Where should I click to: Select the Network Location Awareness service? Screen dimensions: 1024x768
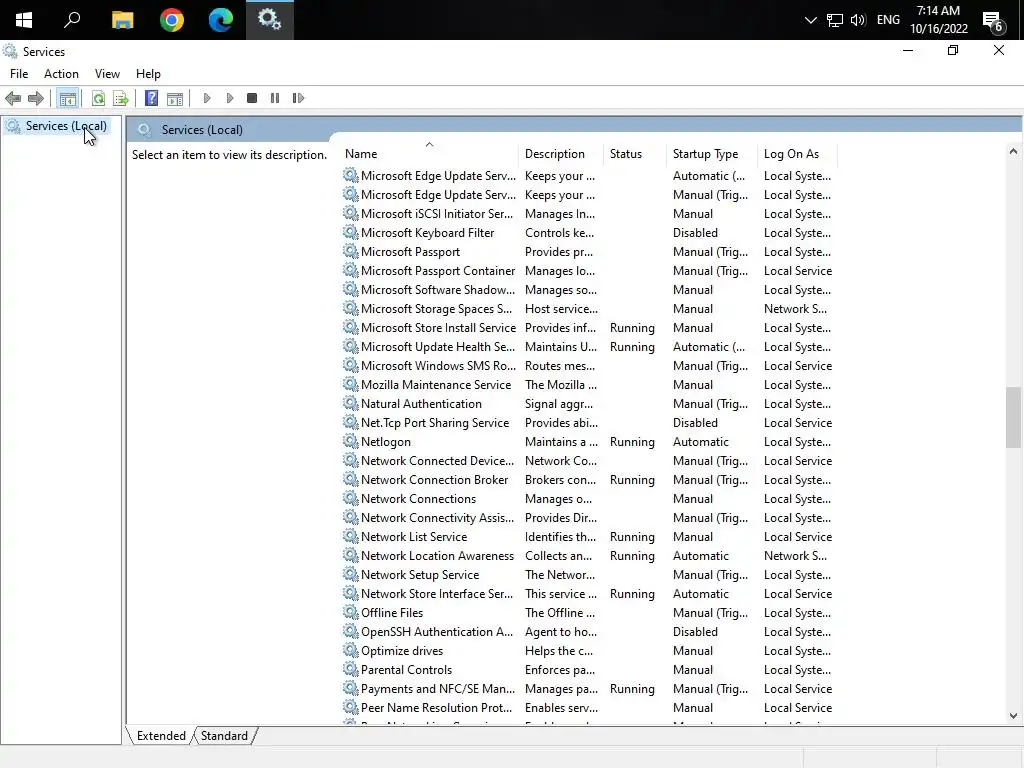(589, 556)
